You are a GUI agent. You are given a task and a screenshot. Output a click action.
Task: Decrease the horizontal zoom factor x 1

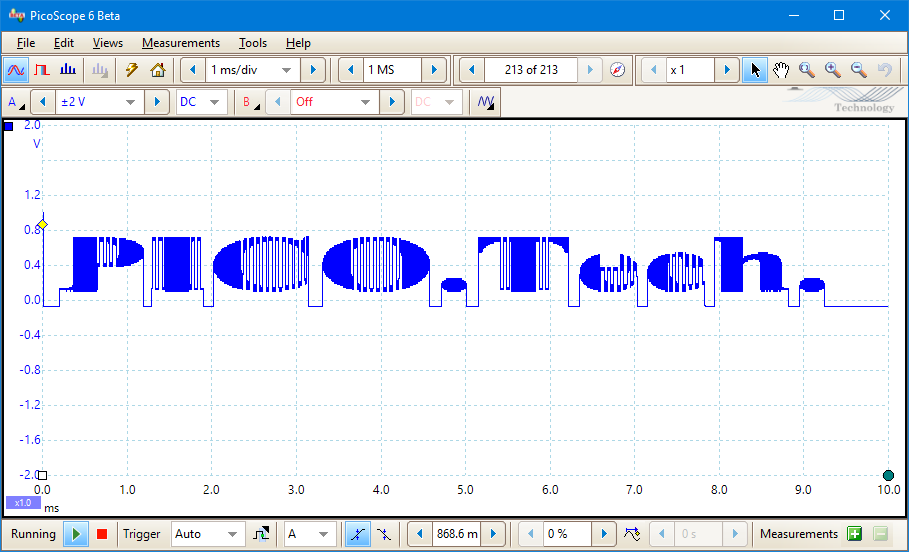click(x=654, y=70)
